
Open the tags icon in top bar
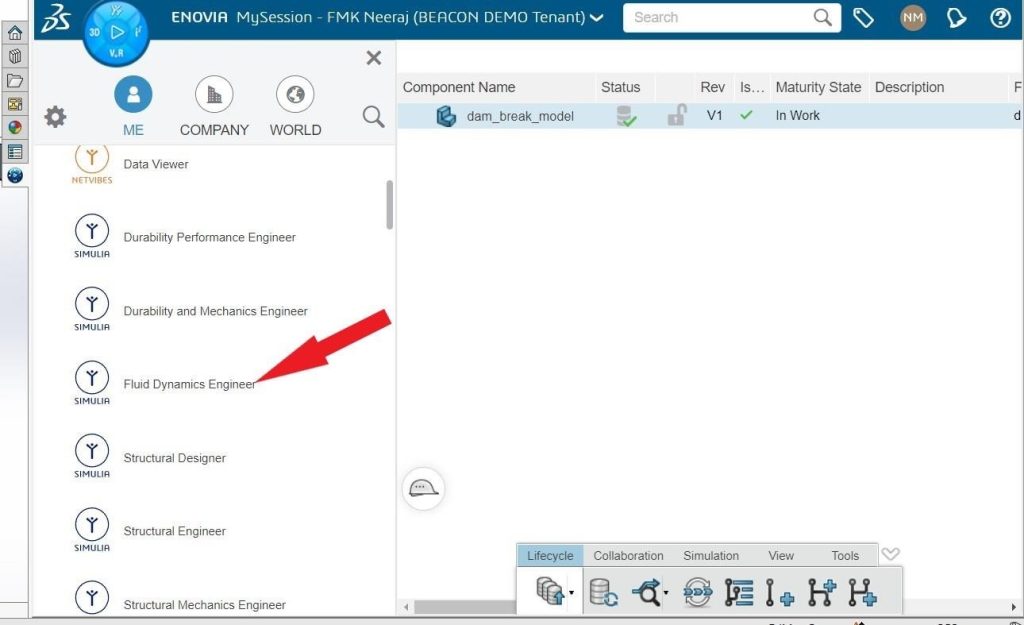point(863,18)
